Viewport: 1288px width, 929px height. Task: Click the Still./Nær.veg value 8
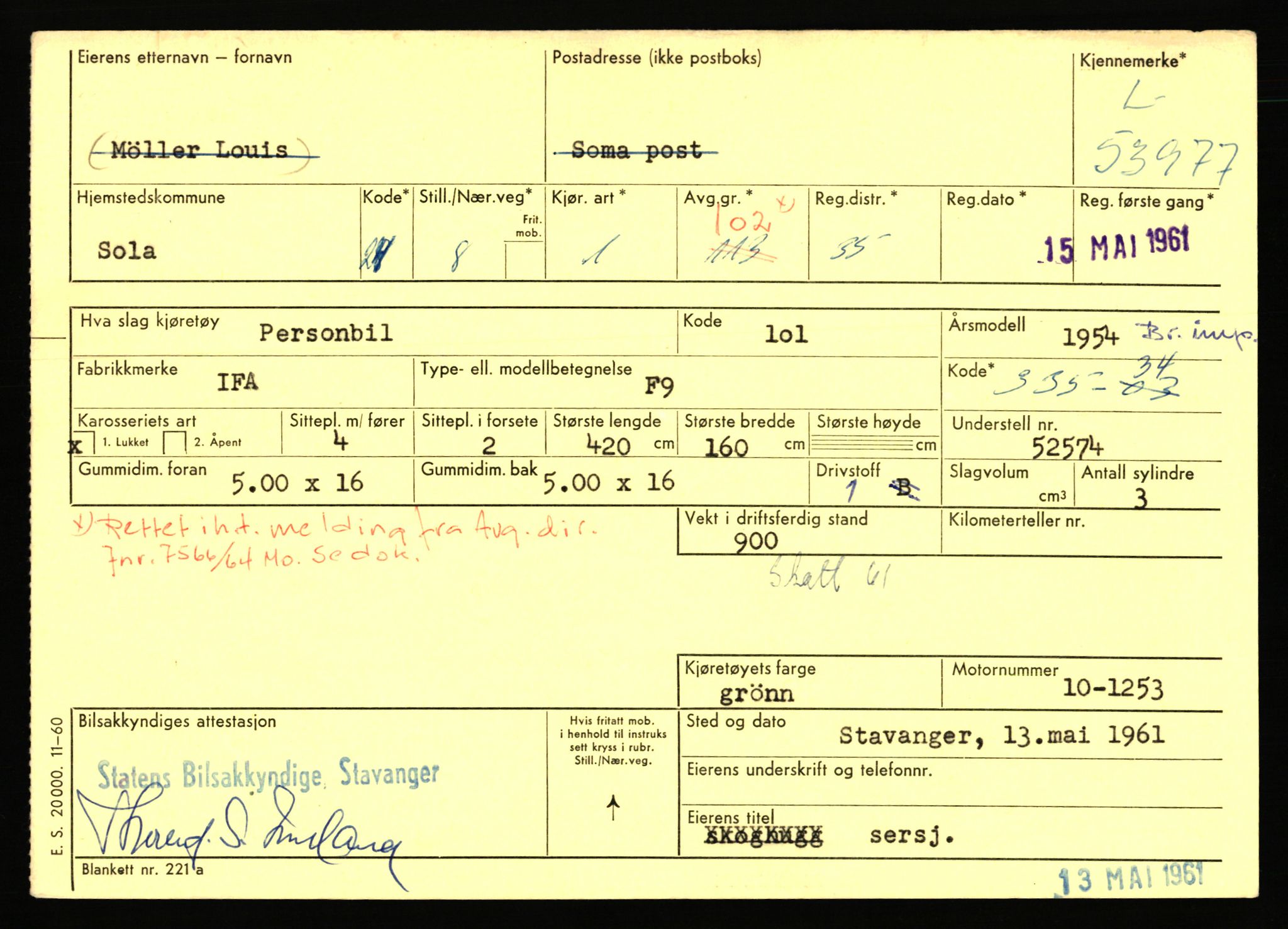460,257
